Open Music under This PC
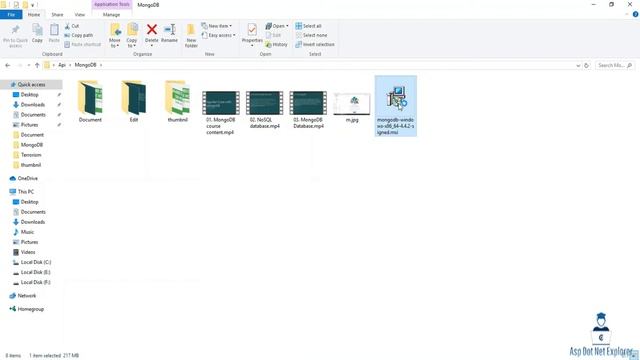Screen dimensions: 640x360 pyautogui.click(x=27, y=232)
